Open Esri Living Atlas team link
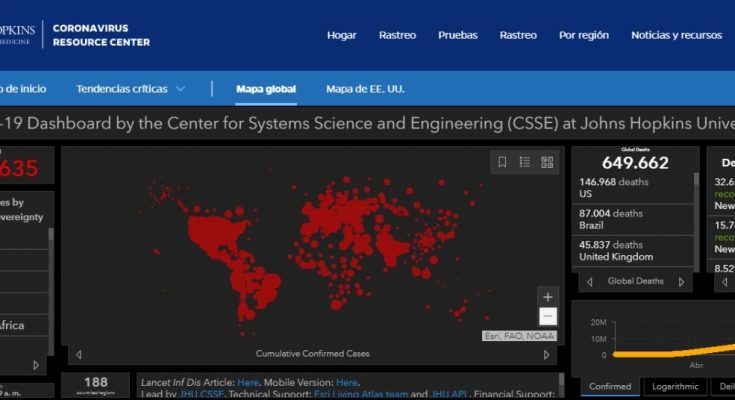The height and width of the screenshot is (400, 735). pos(361,394)
